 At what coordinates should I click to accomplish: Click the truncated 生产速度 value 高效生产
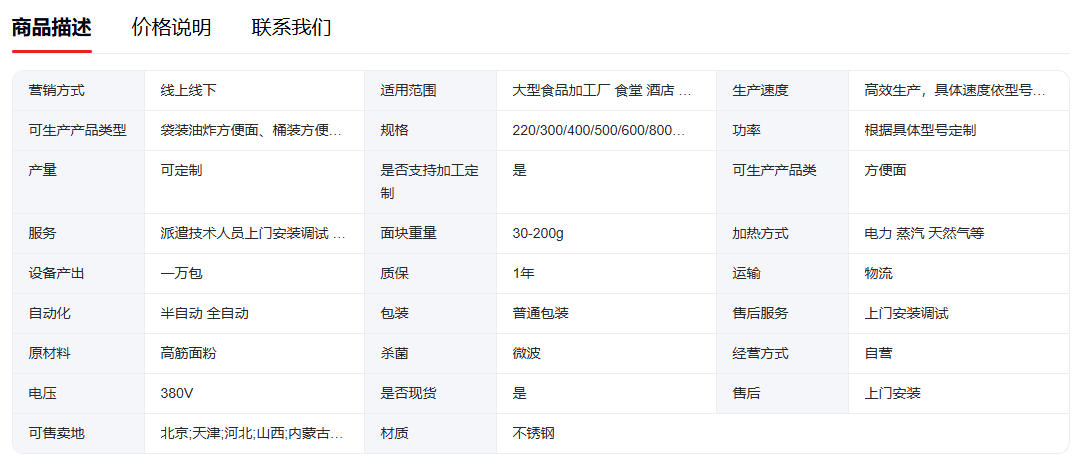point(954,90)
